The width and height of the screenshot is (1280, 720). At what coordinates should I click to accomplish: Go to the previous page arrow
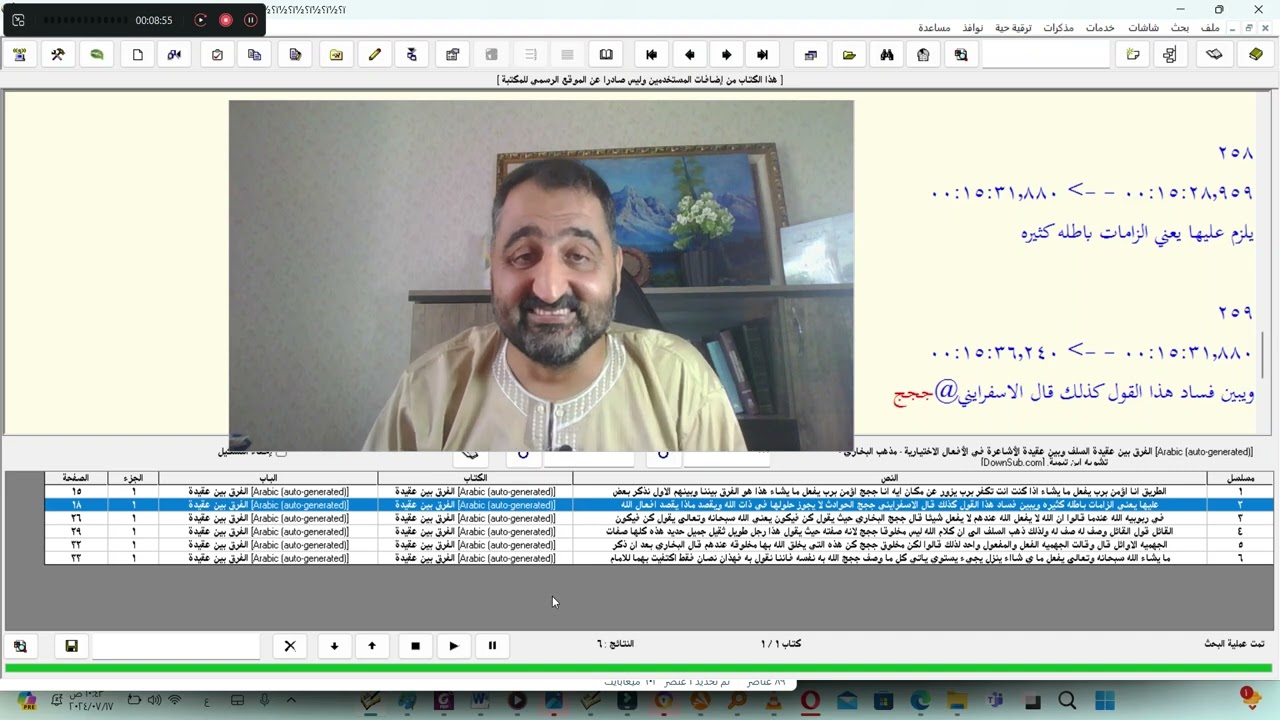[689, 55]
